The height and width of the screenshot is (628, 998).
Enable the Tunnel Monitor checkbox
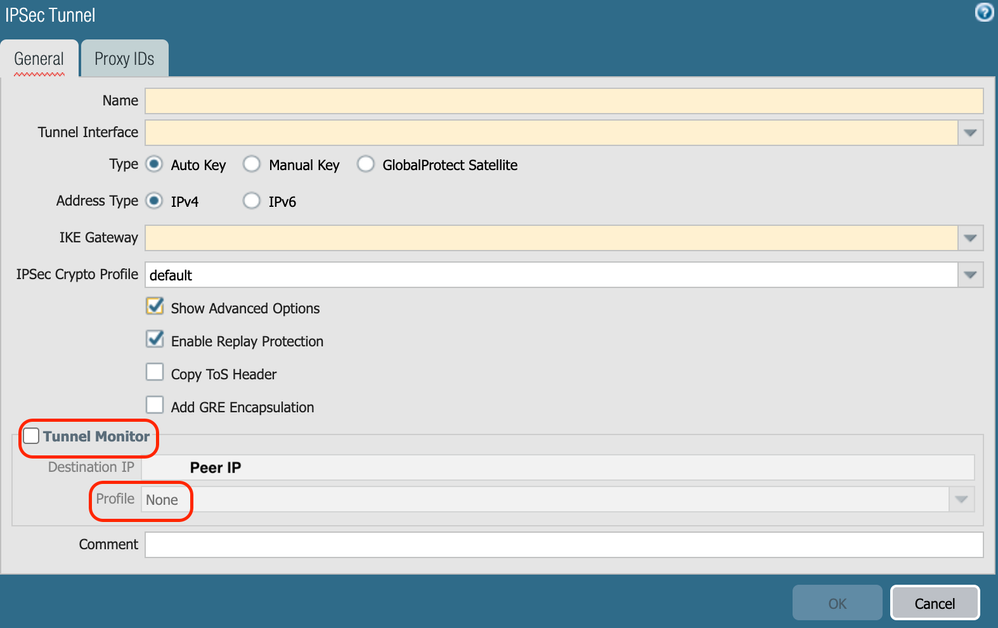tap(32, 436)
